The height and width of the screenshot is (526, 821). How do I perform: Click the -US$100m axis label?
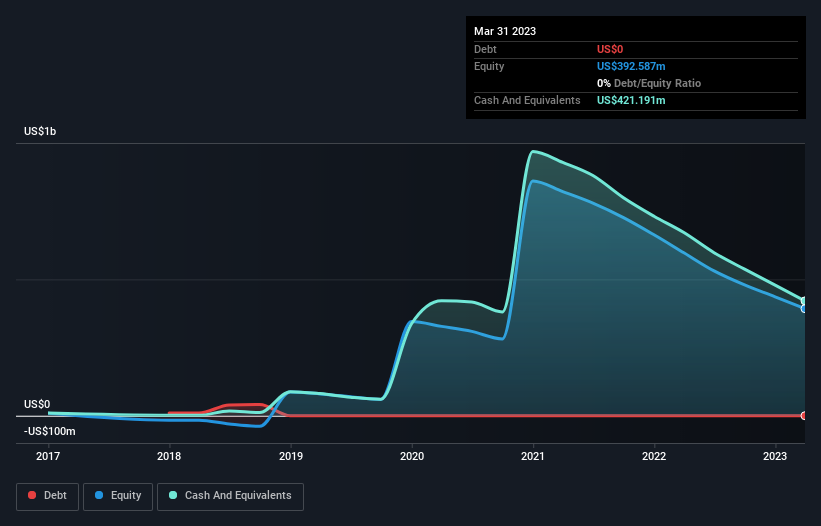click(x=50, y=432)
